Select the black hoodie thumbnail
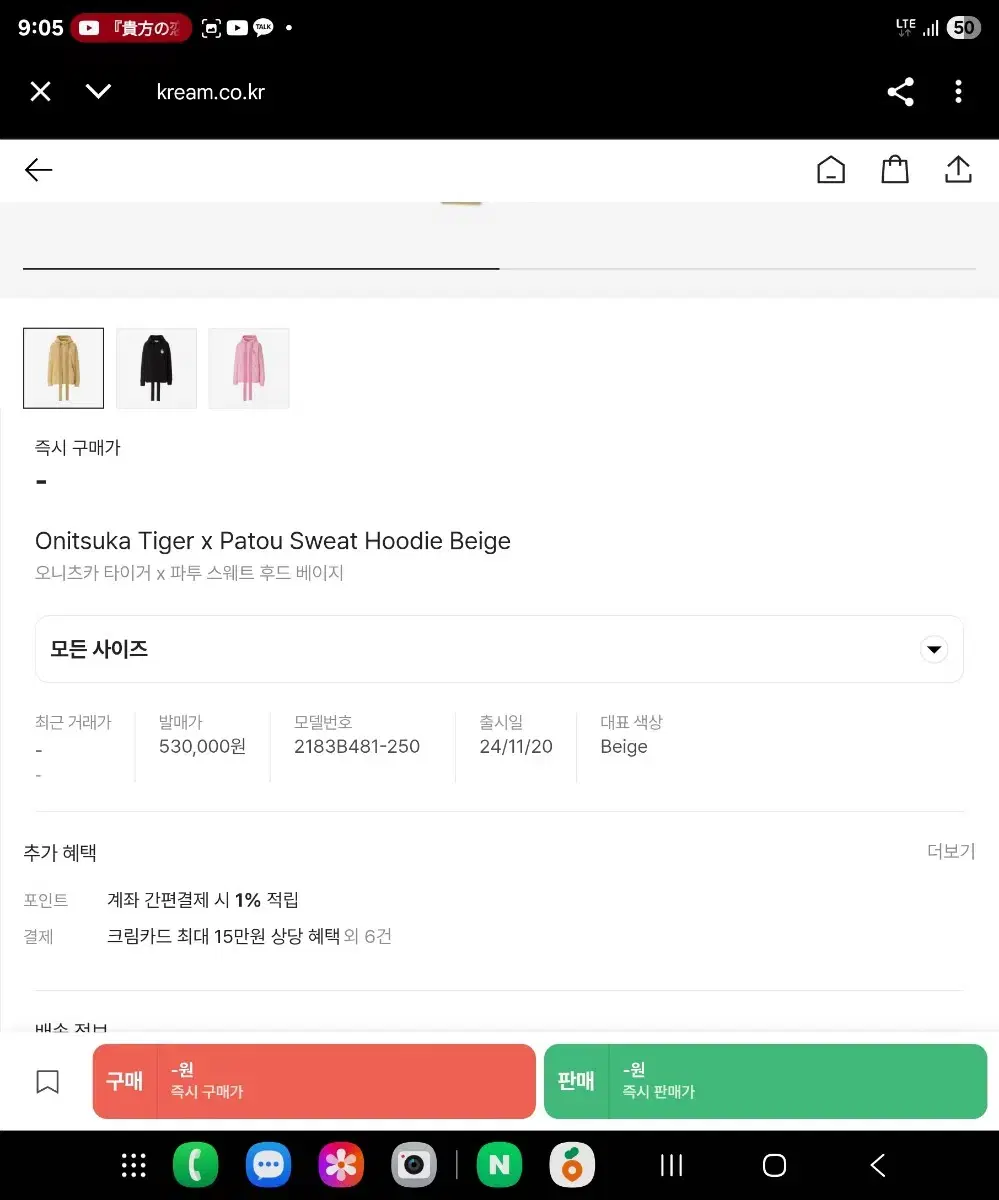Image resolution: width=999 pixels, height=1200 pixels. point(156,368)
